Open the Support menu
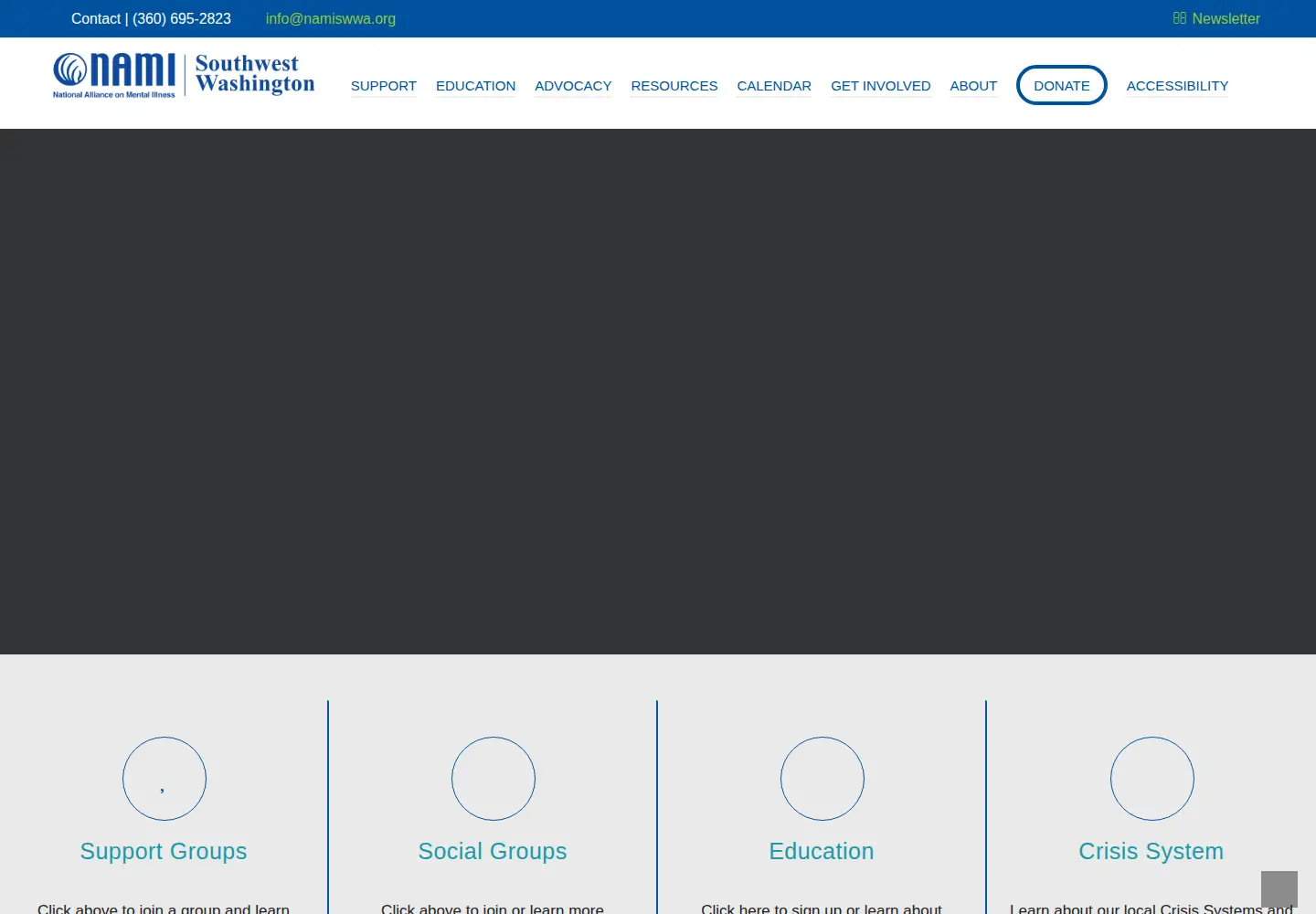1316x914 pixels. 384,86
